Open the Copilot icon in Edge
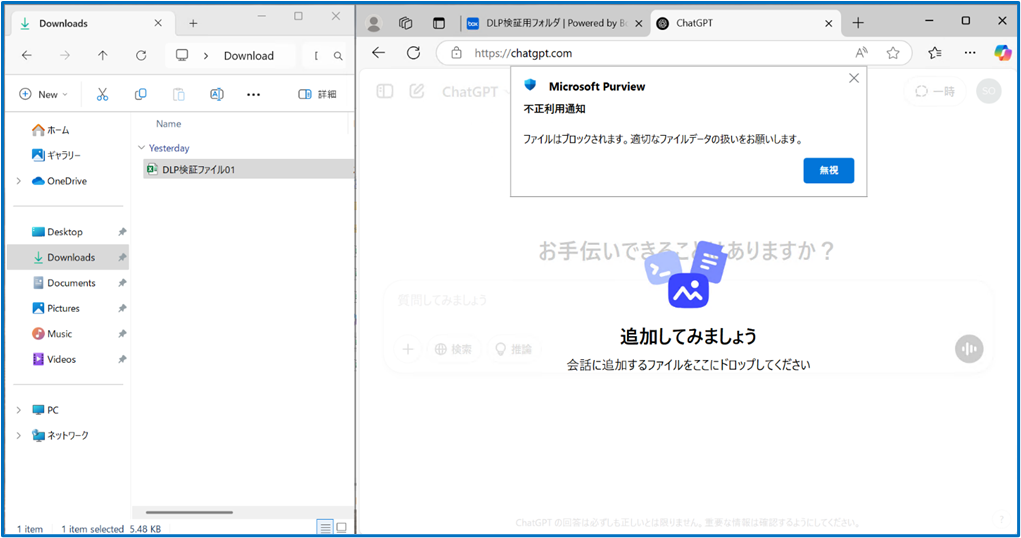Viewport: 1021px width, 538px height. tap(1003, 53)
